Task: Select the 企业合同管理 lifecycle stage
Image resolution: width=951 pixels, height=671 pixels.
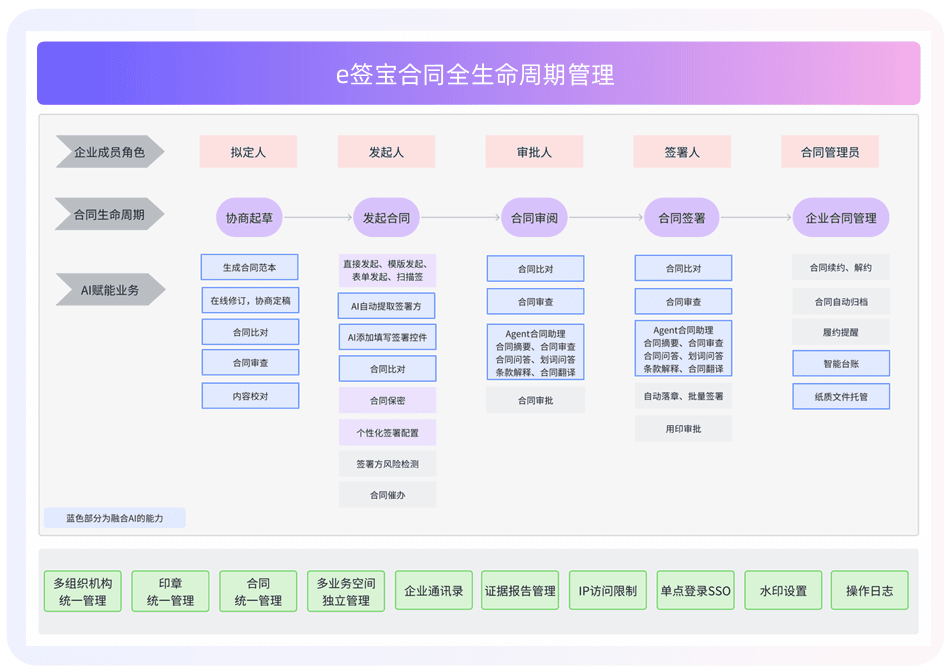Action: (841, 217)
